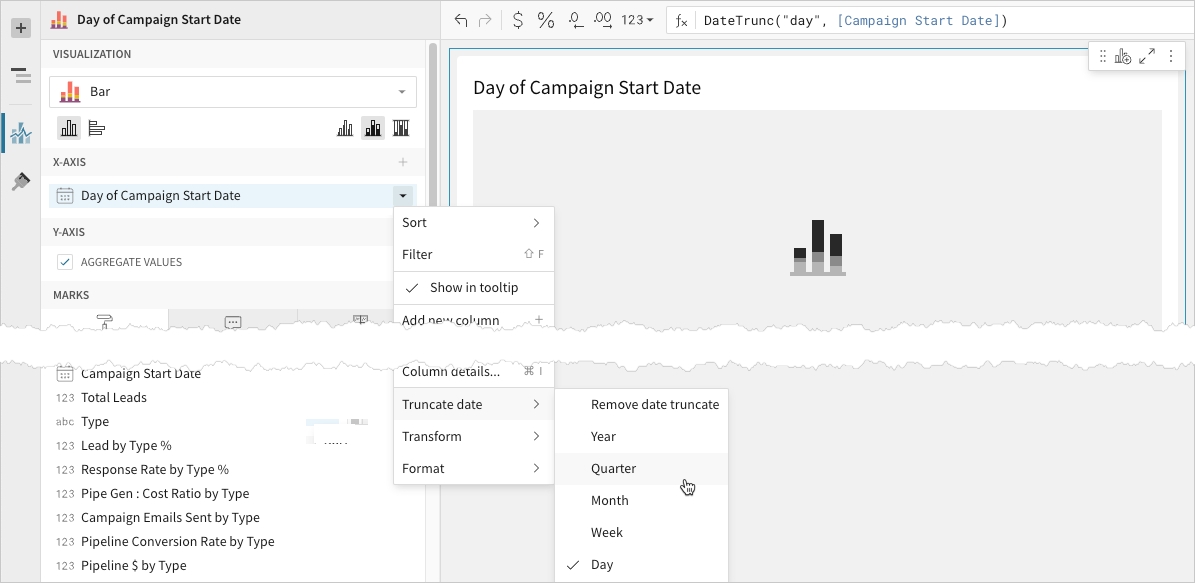Click the increase decimal places icon
The width and height of the screenshot is (1195, 583).
pyautogui.click(x=603, y=20)
